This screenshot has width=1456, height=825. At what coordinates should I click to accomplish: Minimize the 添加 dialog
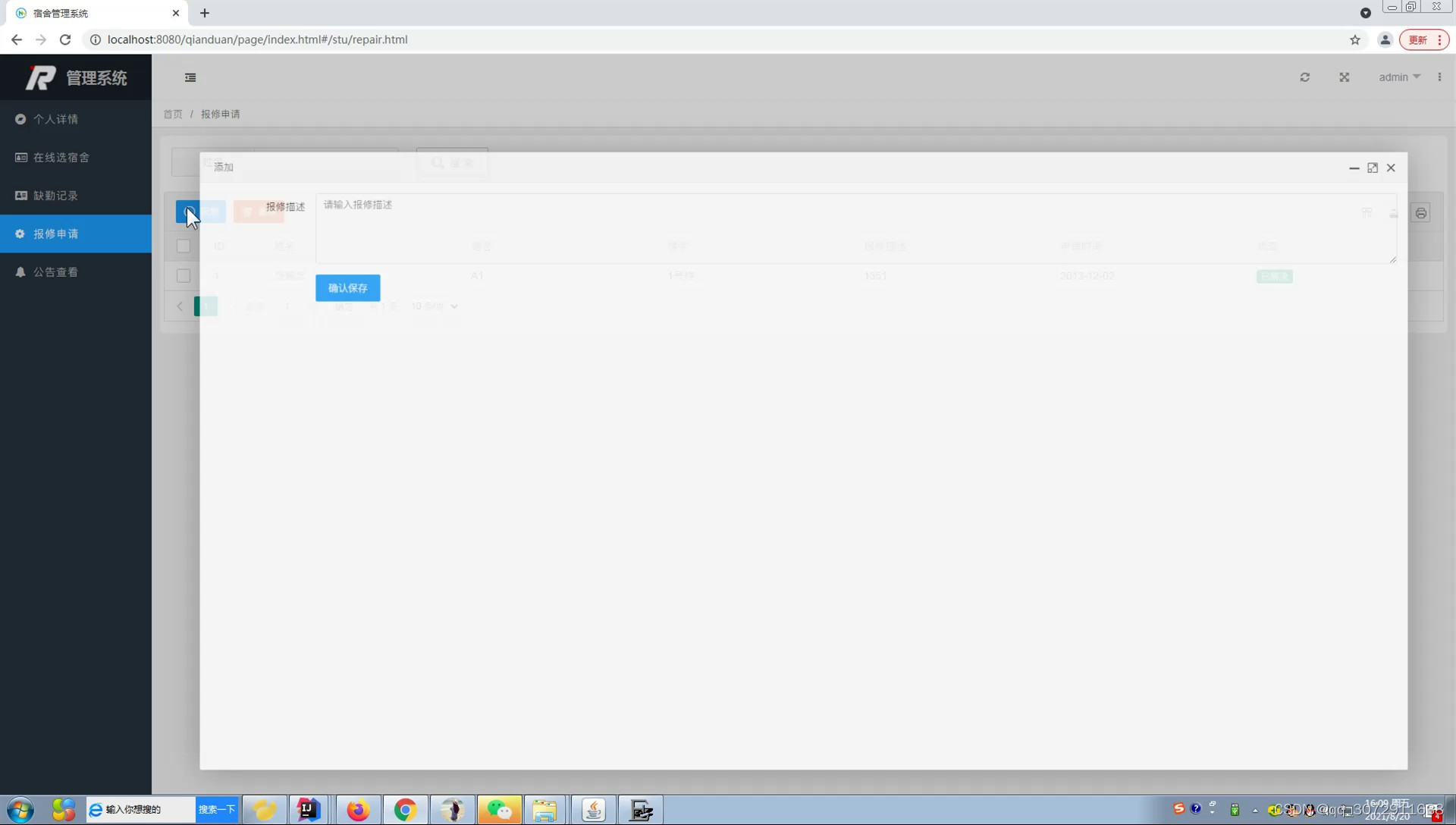click(x=1354, y=168)
